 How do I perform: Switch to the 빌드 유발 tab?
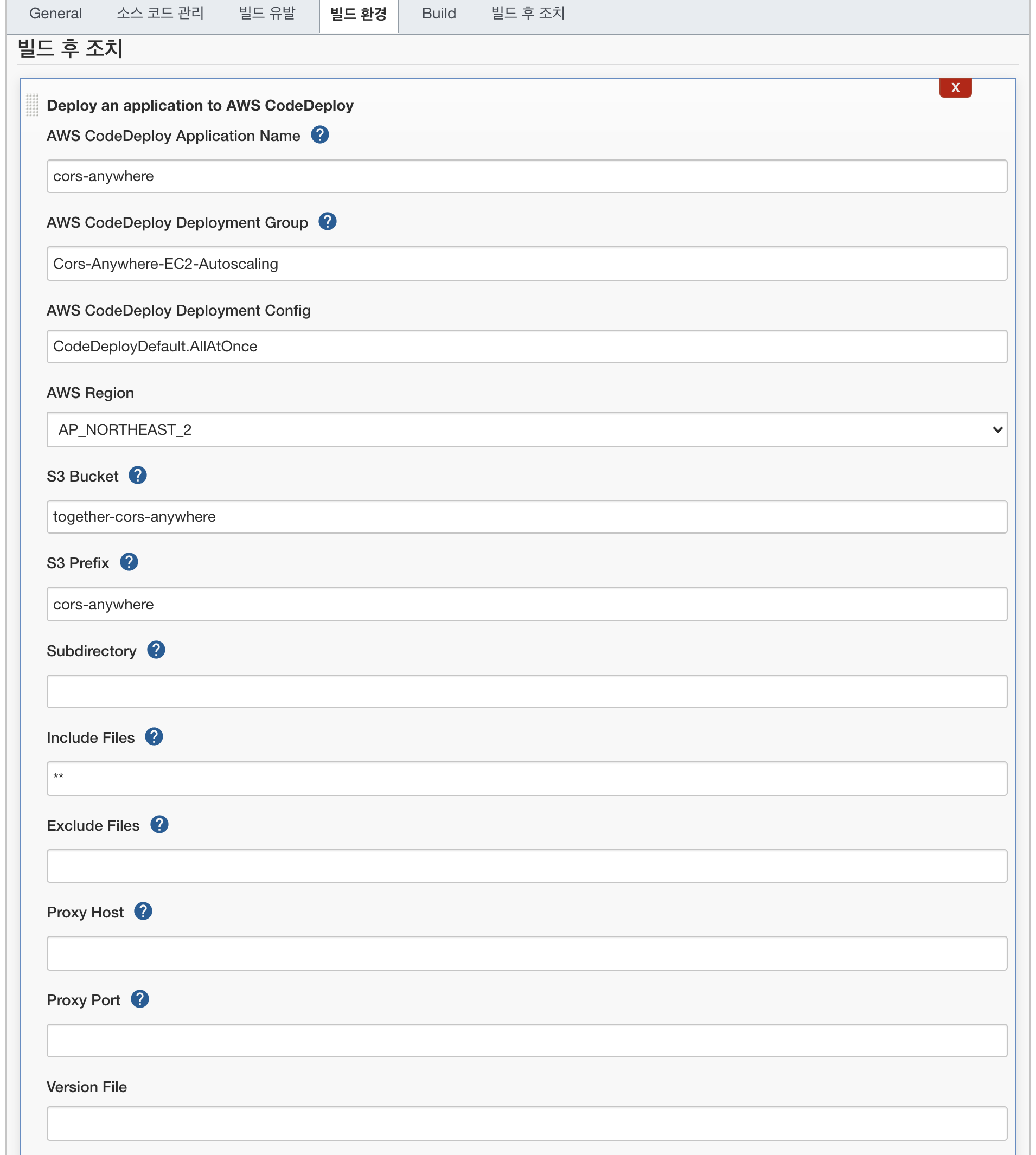tap(267, 14)
